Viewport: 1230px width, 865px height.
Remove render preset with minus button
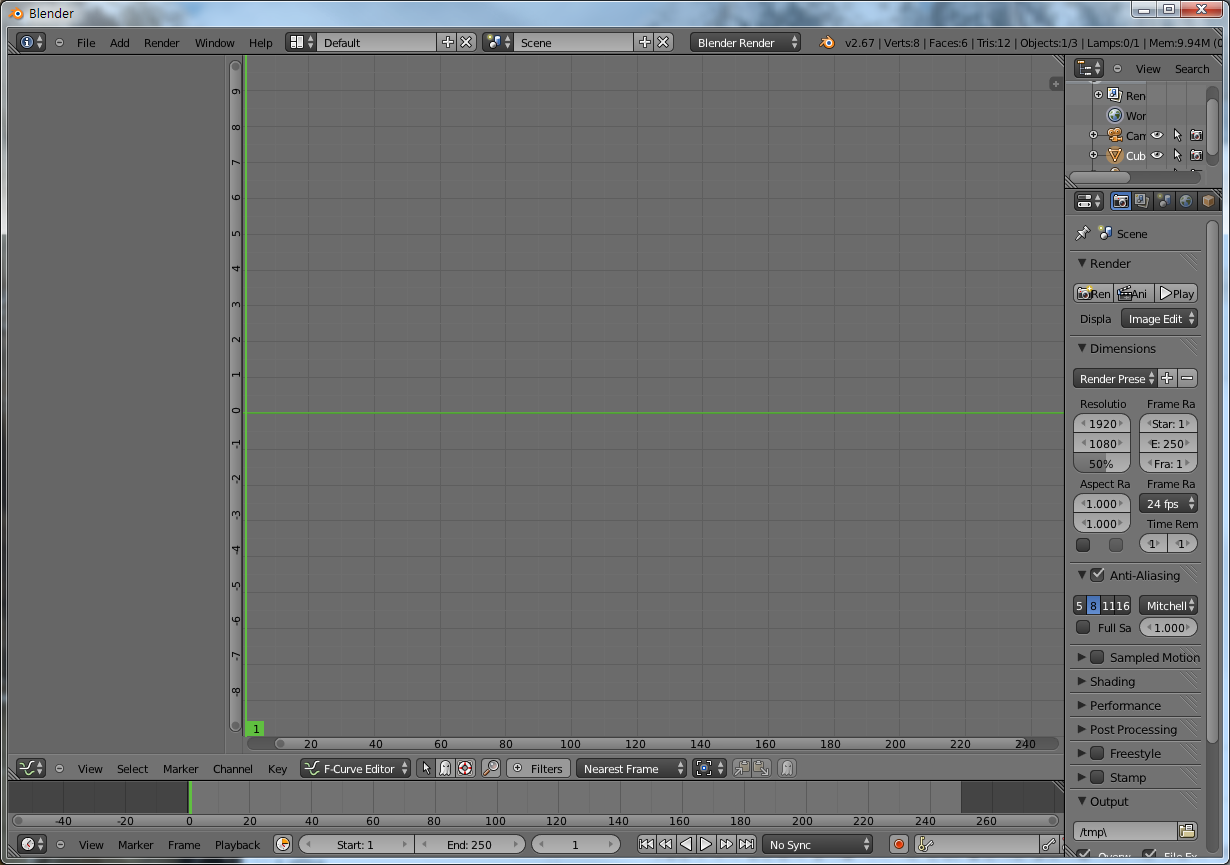tap(1187, 378)
